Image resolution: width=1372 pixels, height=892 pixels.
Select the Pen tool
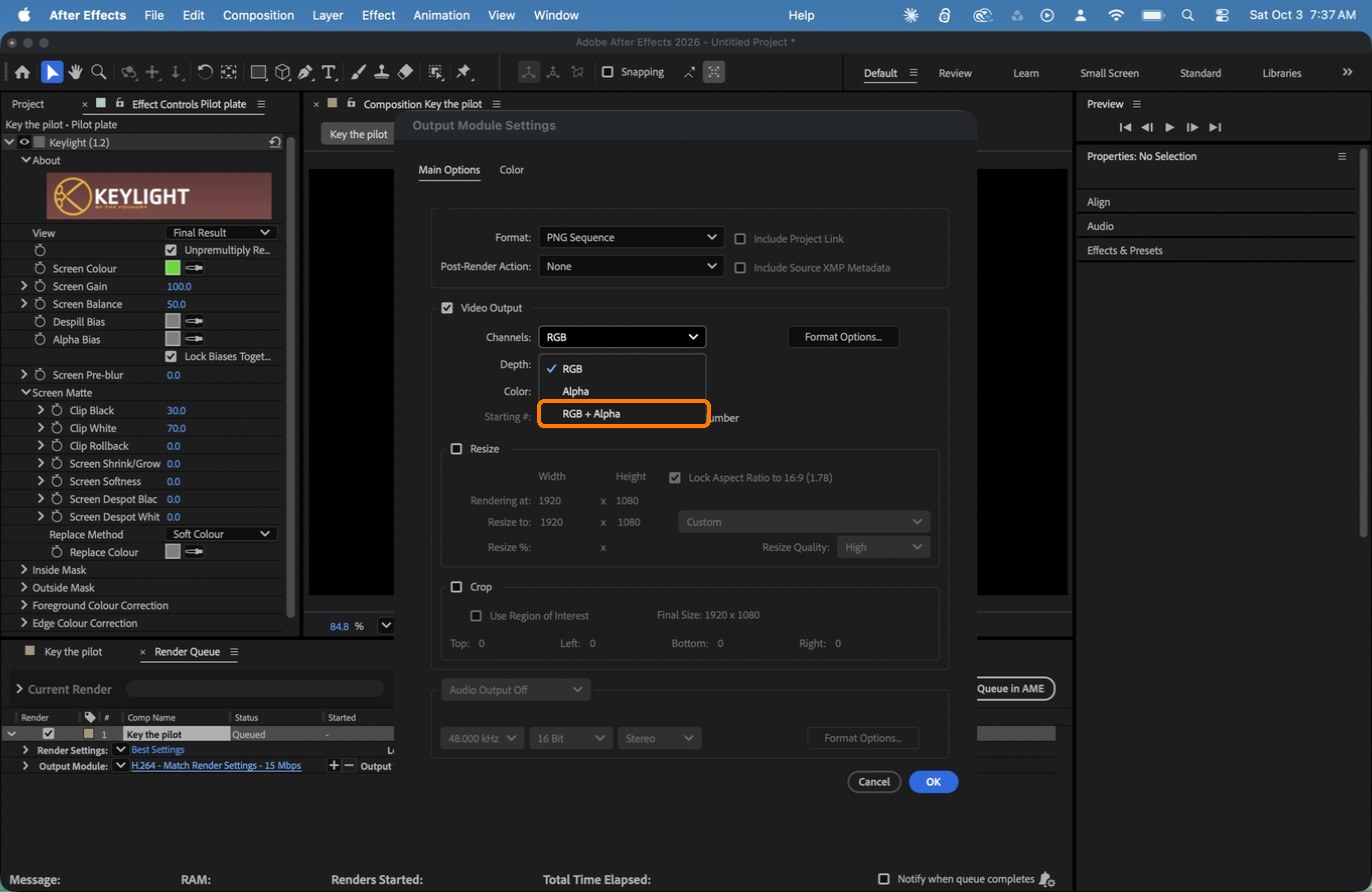(305, 72)
